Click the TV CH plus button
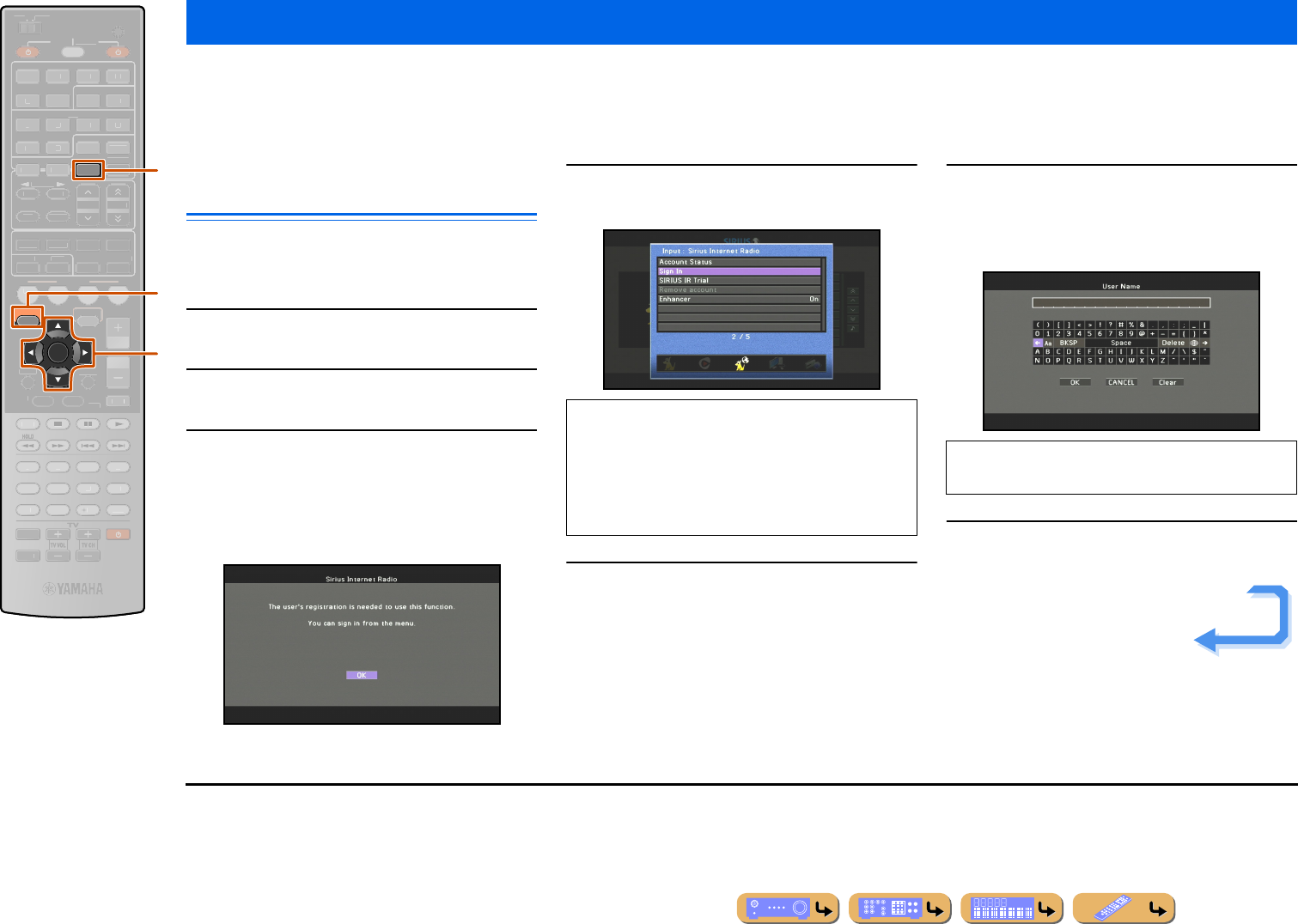Viewport: 1298px width, 924px height. (x=88, y=534)
